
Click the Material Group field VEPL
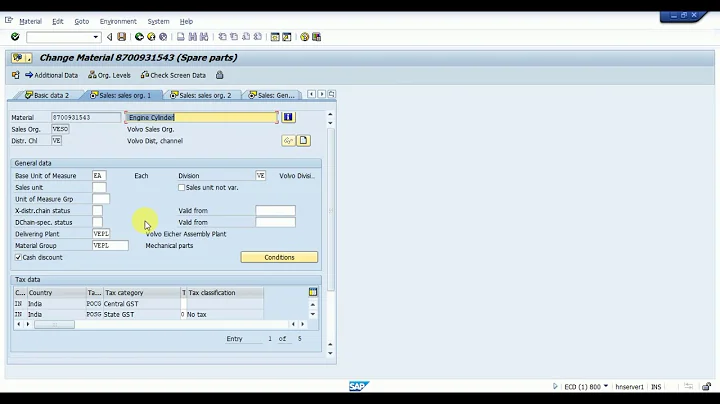click(x=110, y=246)
